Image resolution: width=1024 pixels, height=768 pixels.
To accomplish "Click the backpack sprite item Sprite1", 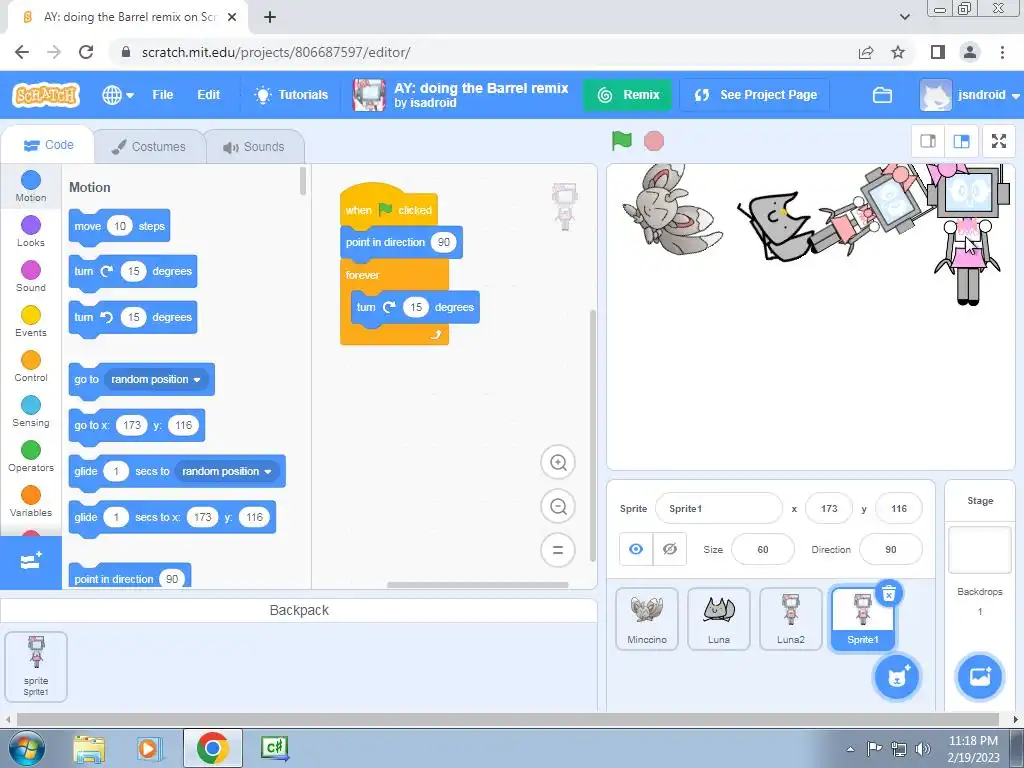I will coord(36,667).
